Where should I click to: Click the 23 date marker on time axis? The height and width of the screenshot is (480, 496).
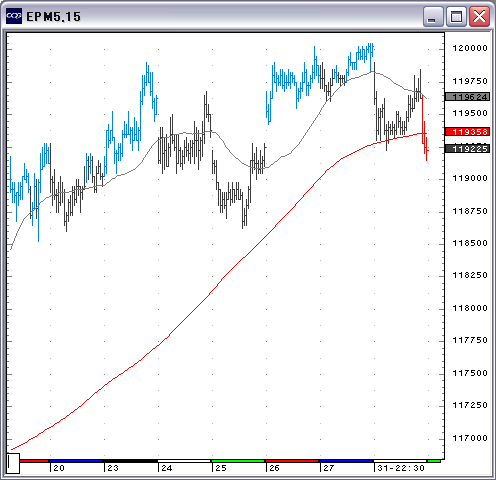pos(113,468)
